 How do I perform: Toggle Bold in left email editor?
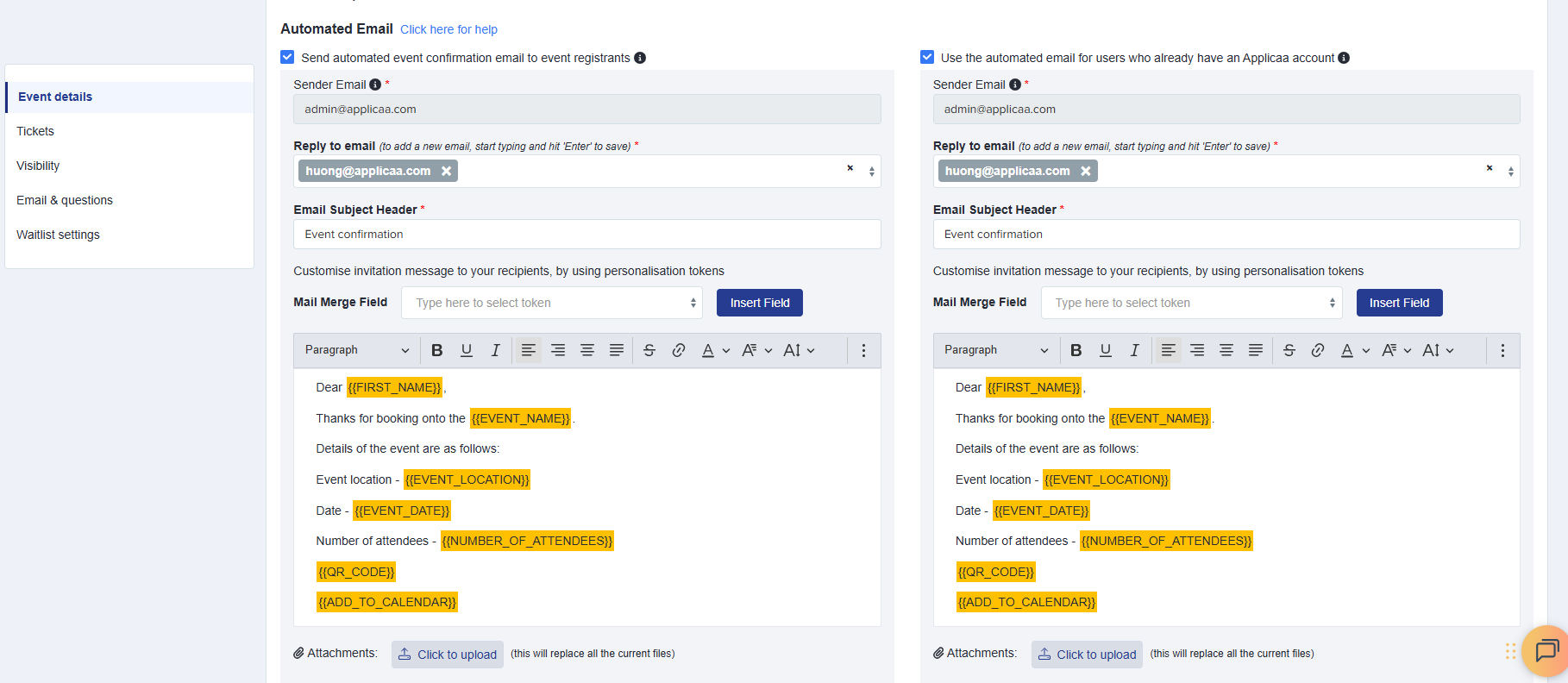(x=437, y=350)
